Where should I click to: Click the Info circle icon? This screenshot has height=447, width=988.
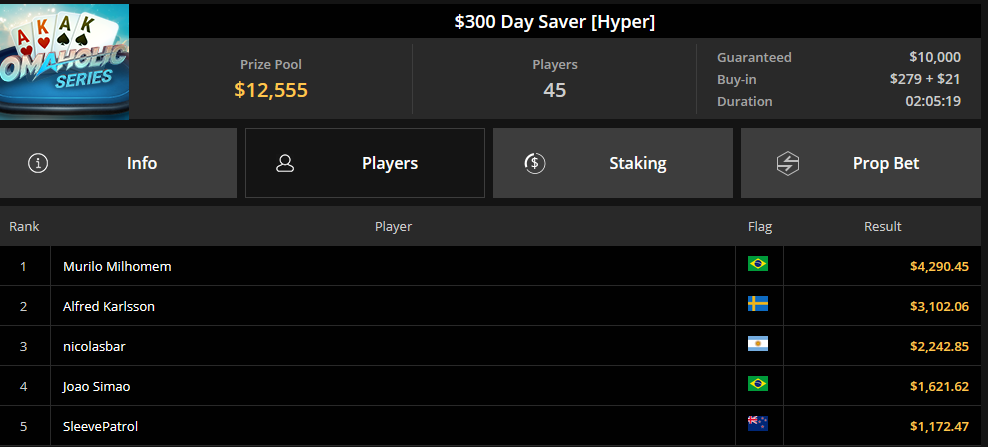click(38, 163)
